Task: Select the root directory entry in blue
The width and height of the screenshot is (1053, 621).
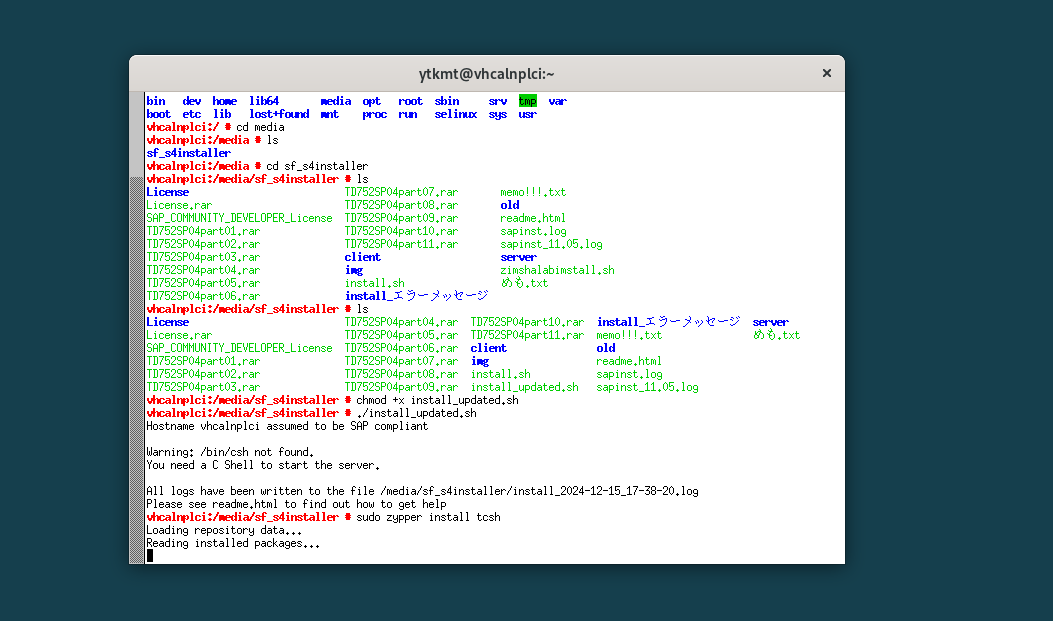Action: click(x=410, y=101)
